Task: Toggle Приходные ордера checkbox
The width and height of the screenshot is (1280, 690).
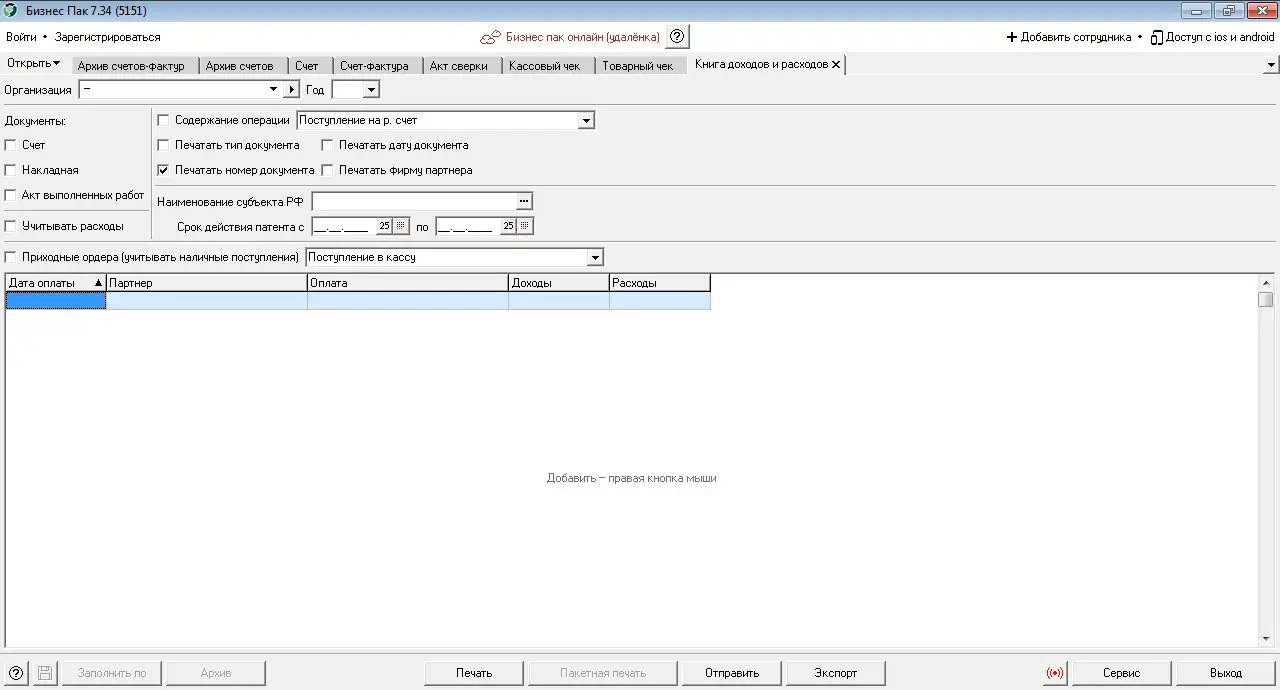Action: point(11,257)
